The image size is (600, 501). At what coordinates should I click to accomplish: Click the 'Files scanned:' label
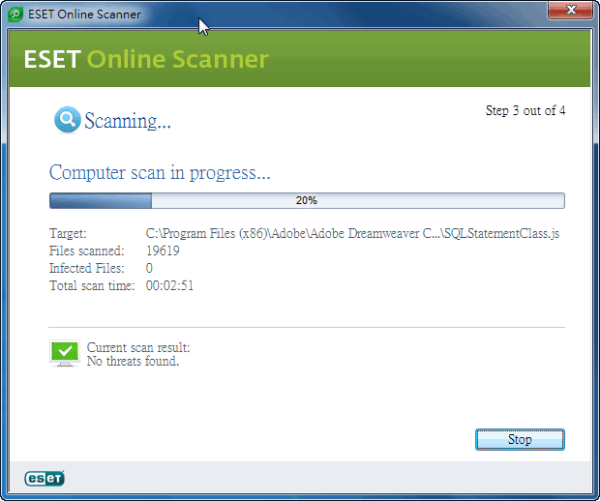point(87,251)
